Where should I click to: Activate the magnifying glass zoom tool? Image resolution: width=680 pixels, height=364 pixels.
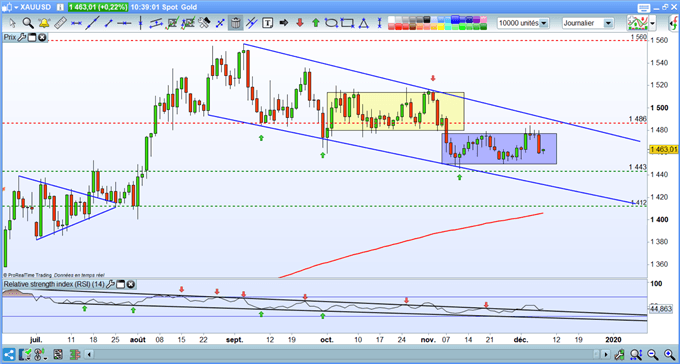coord(28,23)
